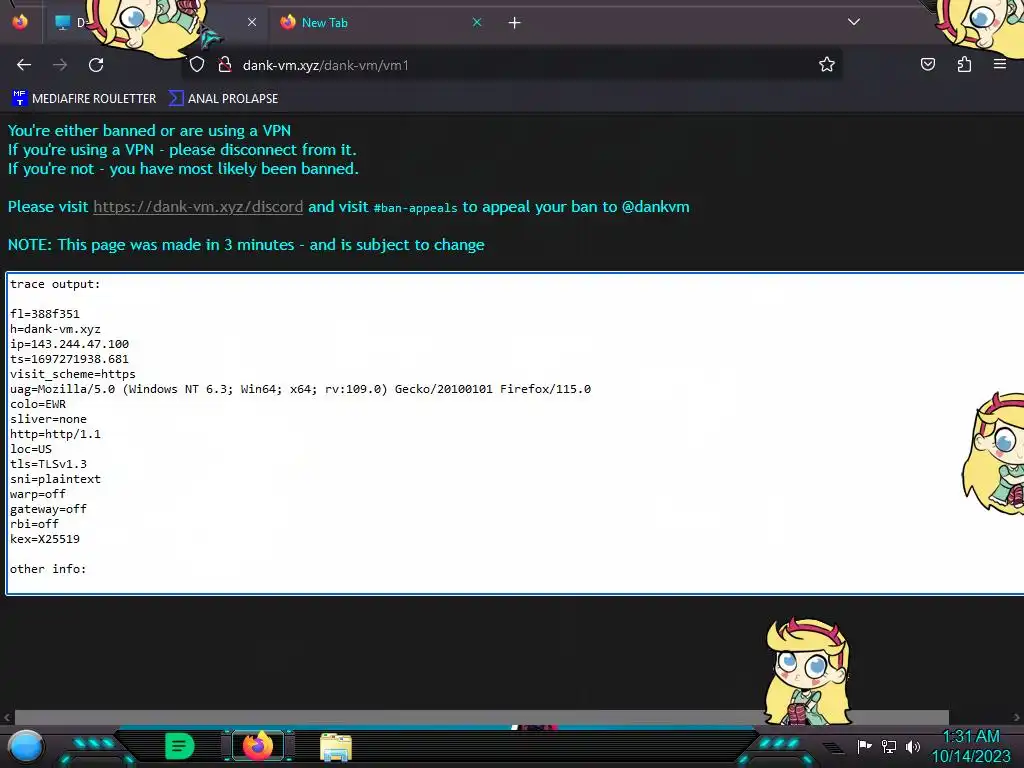Screen dimensions: 1024x768
Task: Open the green notes app in taskbar
Action: click(x=180, y=746)
